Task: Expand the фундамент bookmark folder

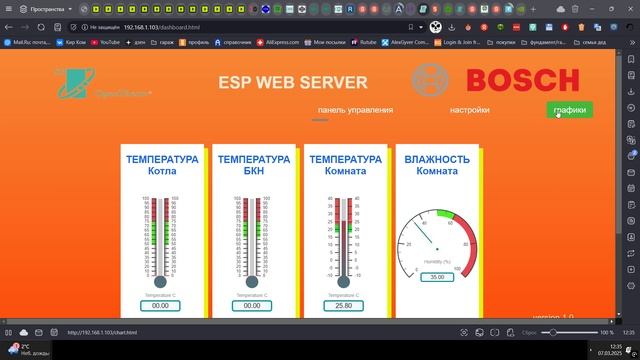Action: click(543, 42)
